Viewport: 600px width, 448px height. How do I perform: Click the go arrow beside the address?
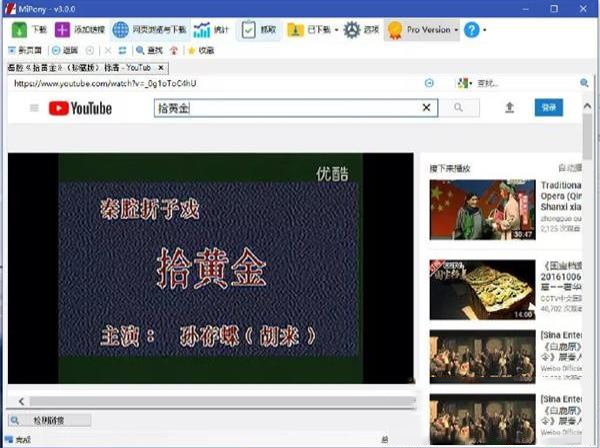[429, 83]
